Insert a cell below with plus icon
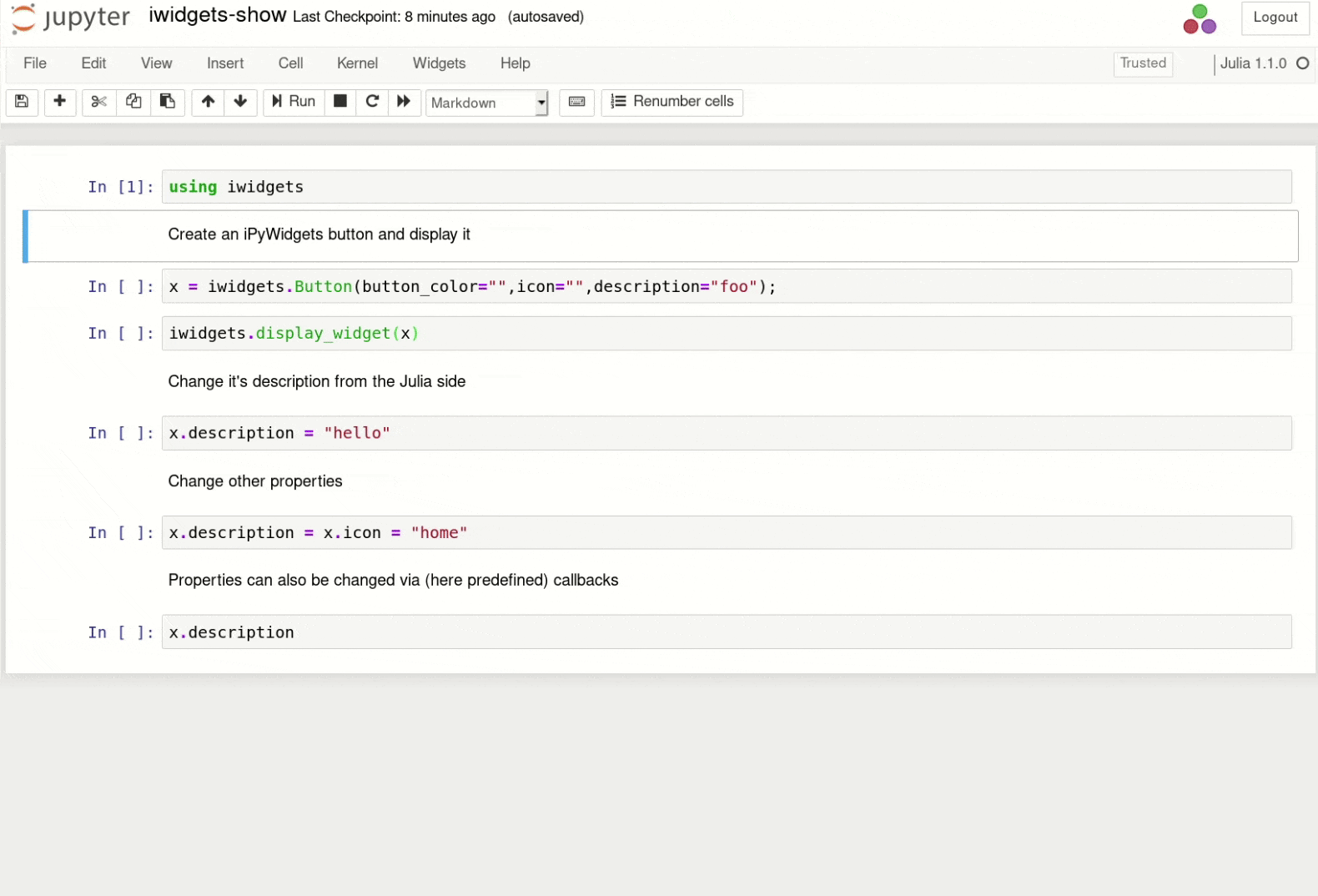 [x=59, y=102]
